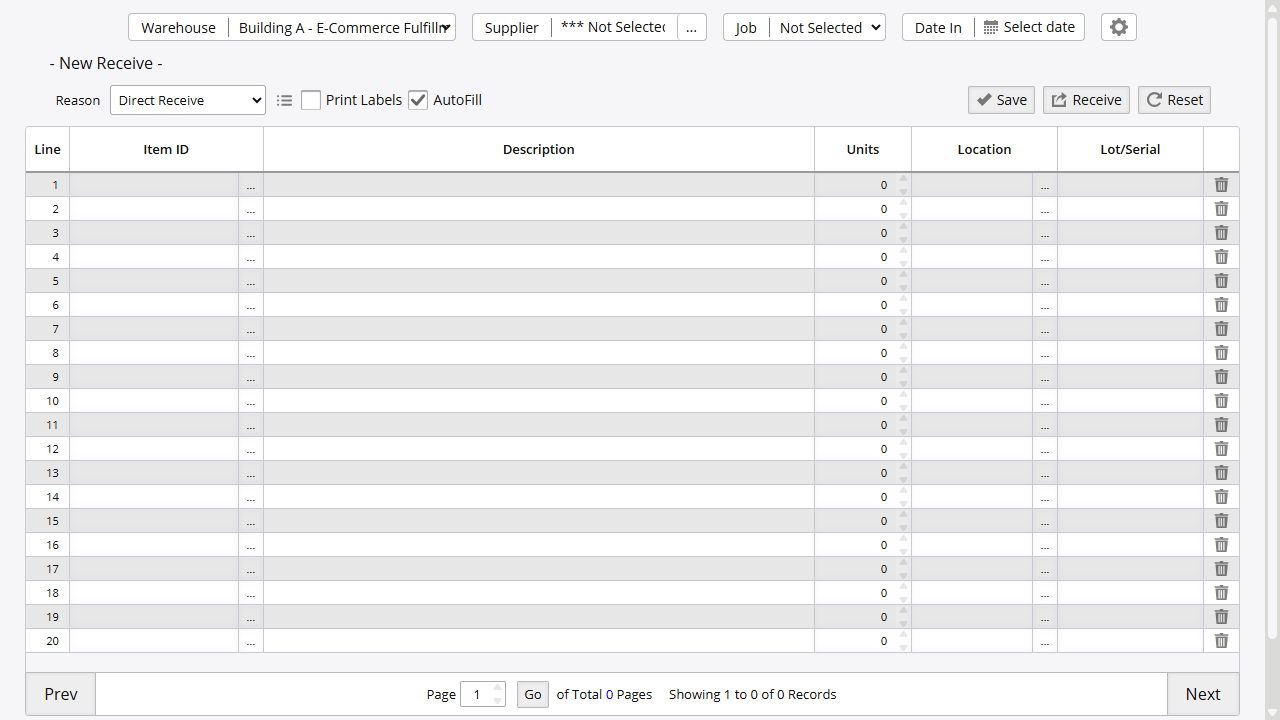Delete line 20 using its trash icon
The height and width of the screenshot is (720, 1280).
pyautogui.click(x=1221, y=640)
